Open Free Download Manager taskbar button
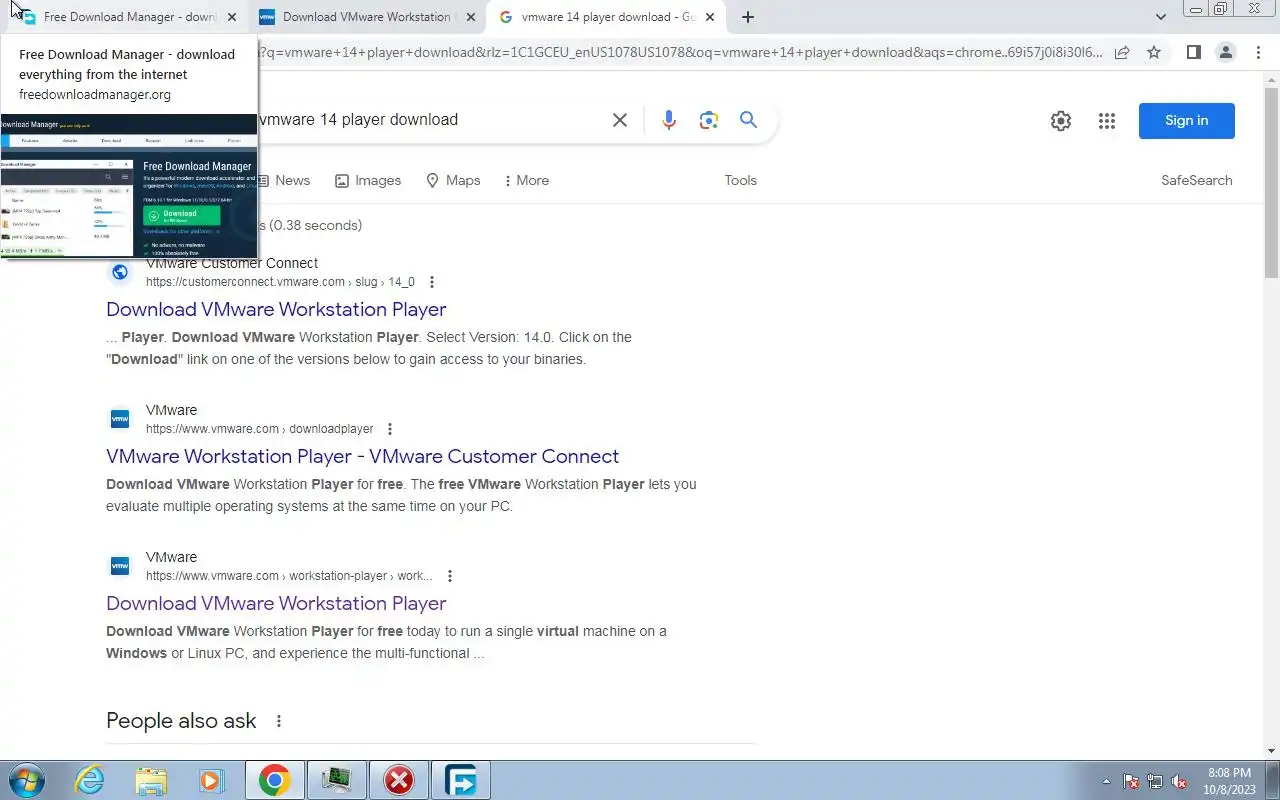The image size is (1280, 800). click(461, 780)
